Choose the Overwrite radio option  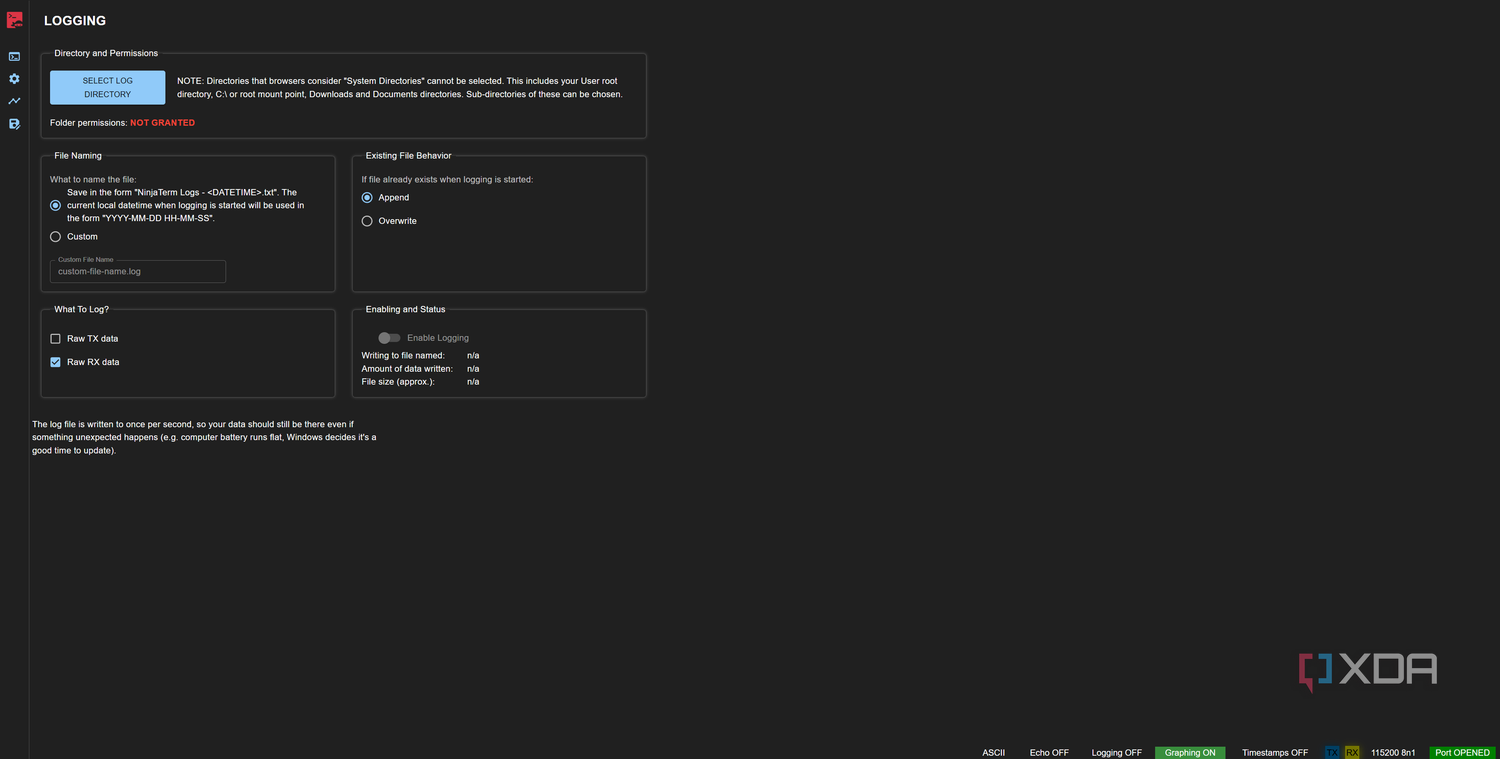point(367,221)
